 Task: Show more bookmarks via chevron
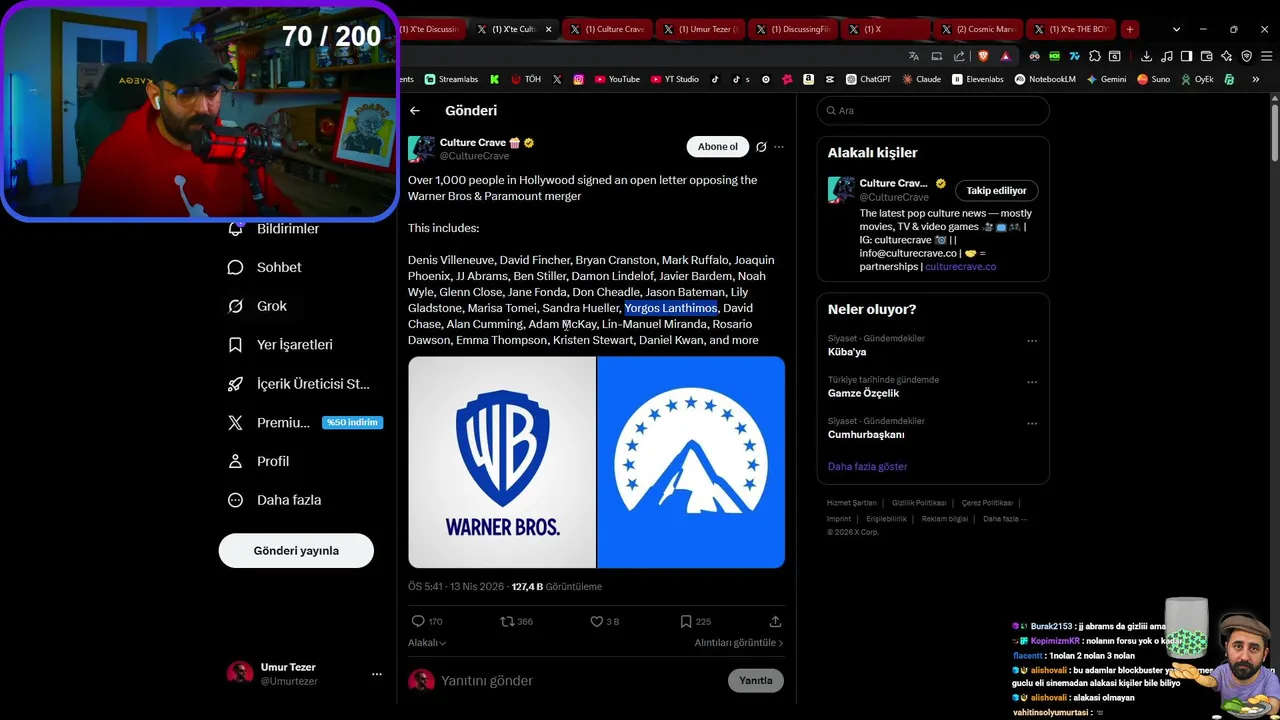(x=1256, y=79)
